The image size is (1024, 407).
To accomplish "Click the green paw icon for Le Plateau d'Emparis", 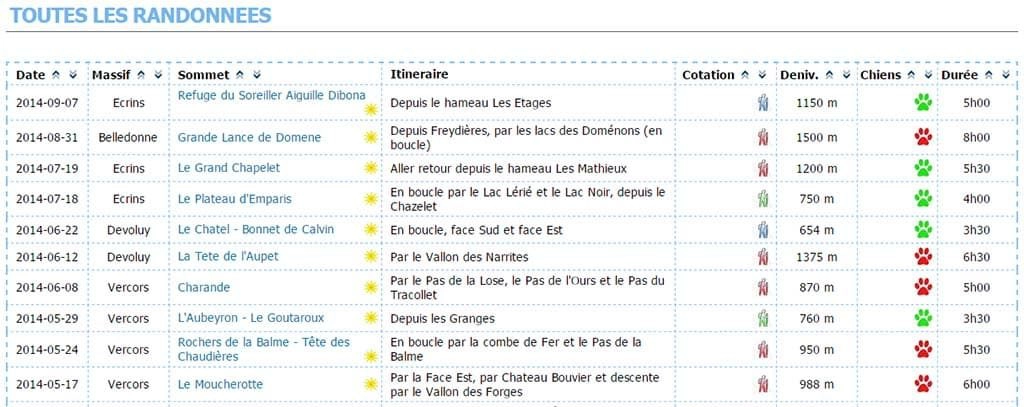I will click(x=923, y=198).
